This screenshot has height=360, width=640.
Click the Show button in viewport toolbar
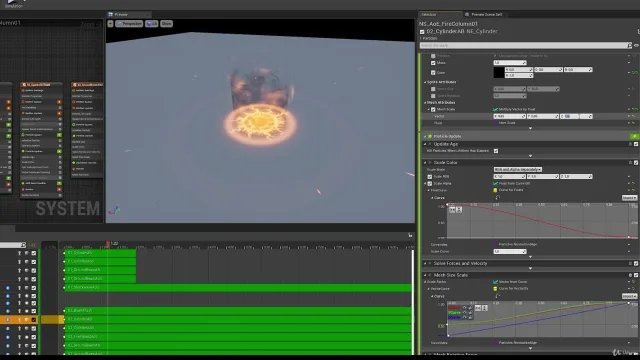point(167,24)
